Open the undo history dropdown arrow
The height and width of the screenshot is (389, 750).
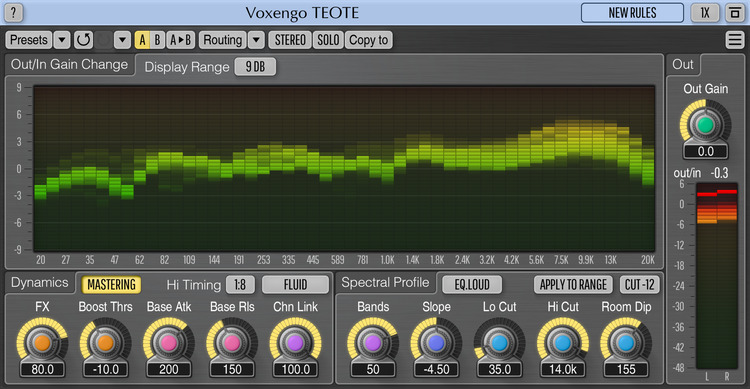[x=122, y=40]
